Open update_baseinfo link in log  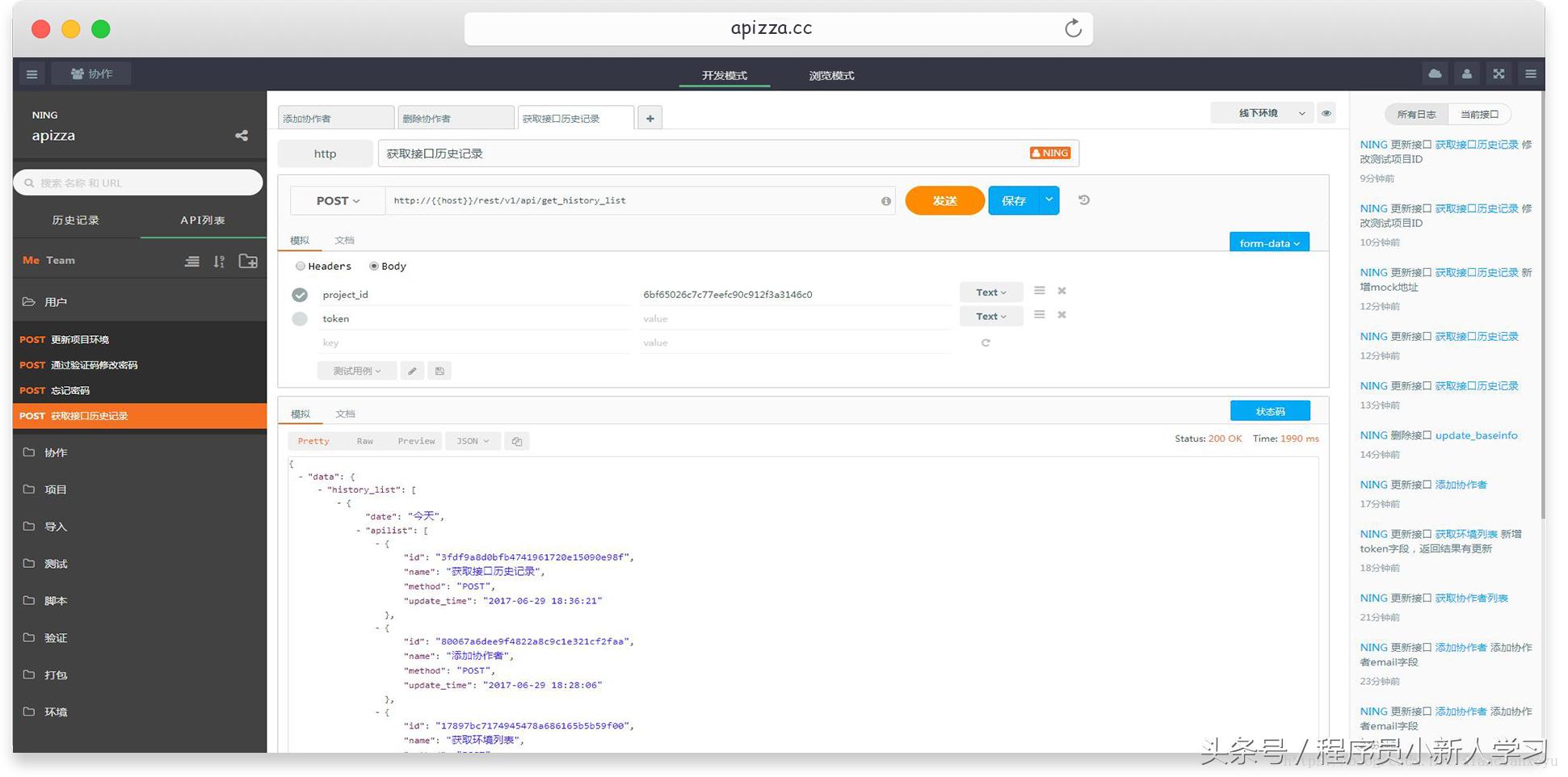1476,435
